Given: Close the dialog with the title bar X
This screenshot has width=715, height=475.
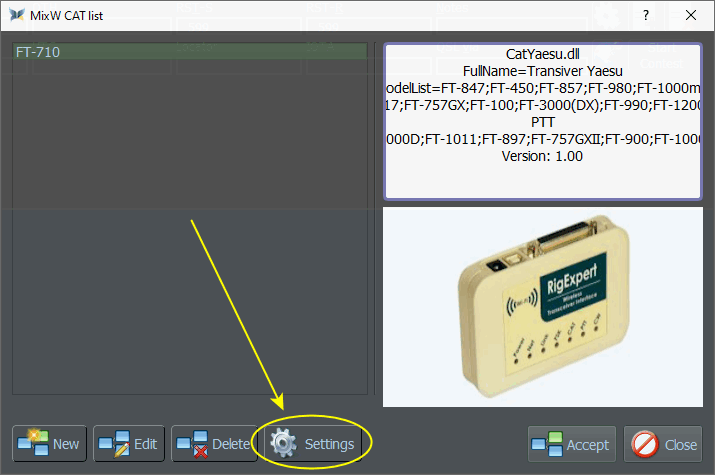Looking at the screenshot, I should [x=691, y=15].
